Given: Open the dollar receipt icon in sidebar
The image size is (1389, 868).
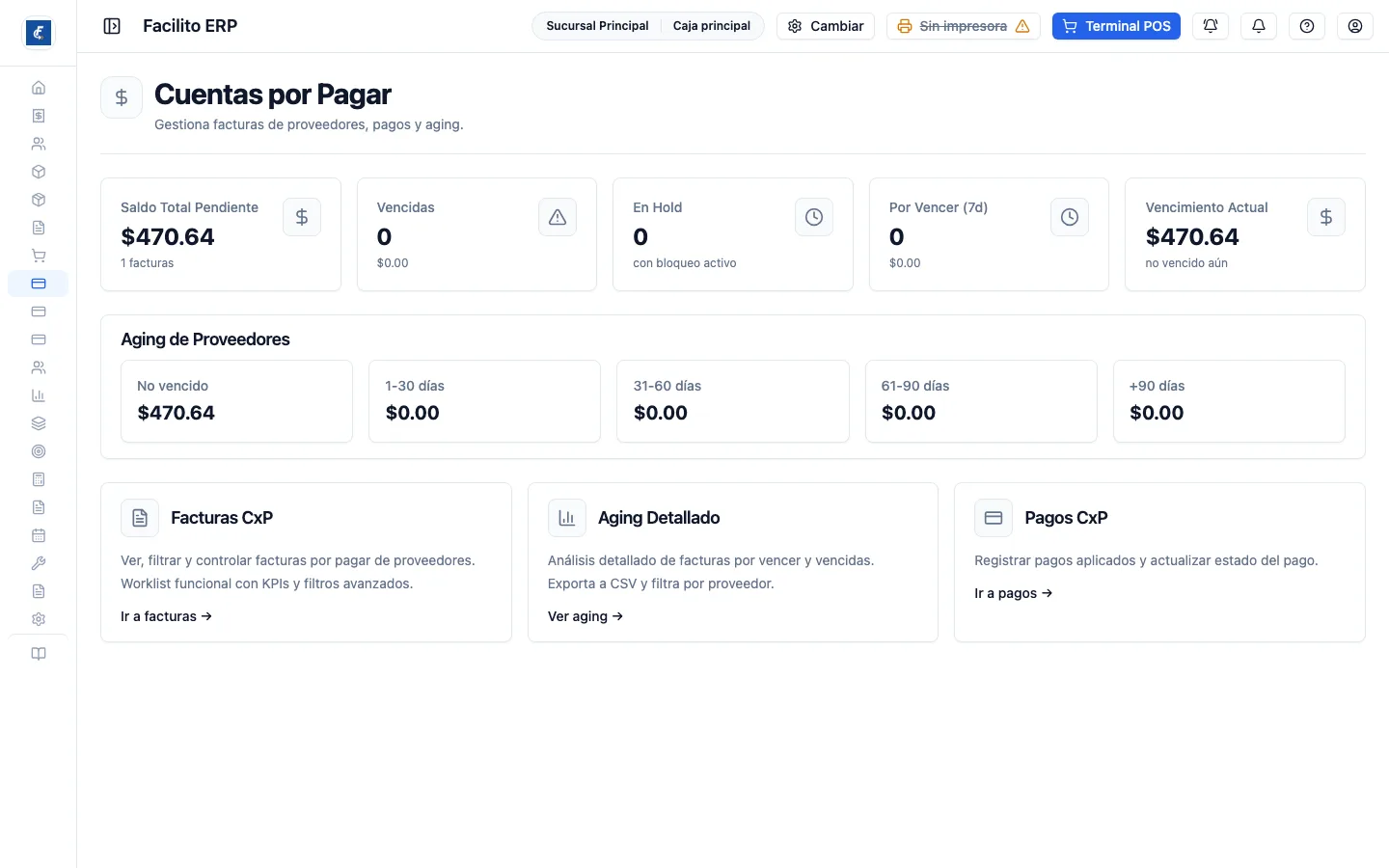Looking at the screenshot, I should pos(39,116).
